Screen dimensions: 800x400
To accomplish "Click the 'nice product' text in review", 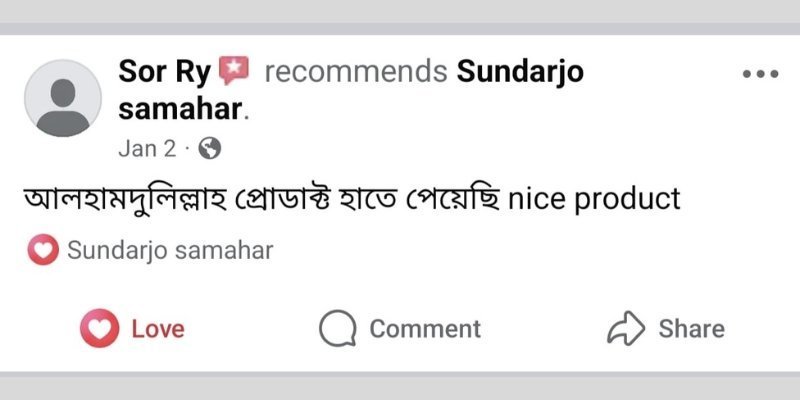I will [594, 199].
